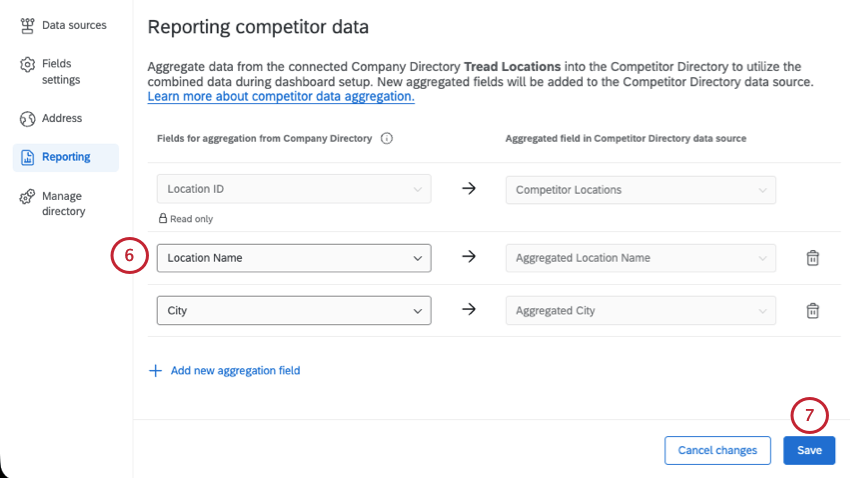Open the Location Name dropdown

click(x=294, y=258)
